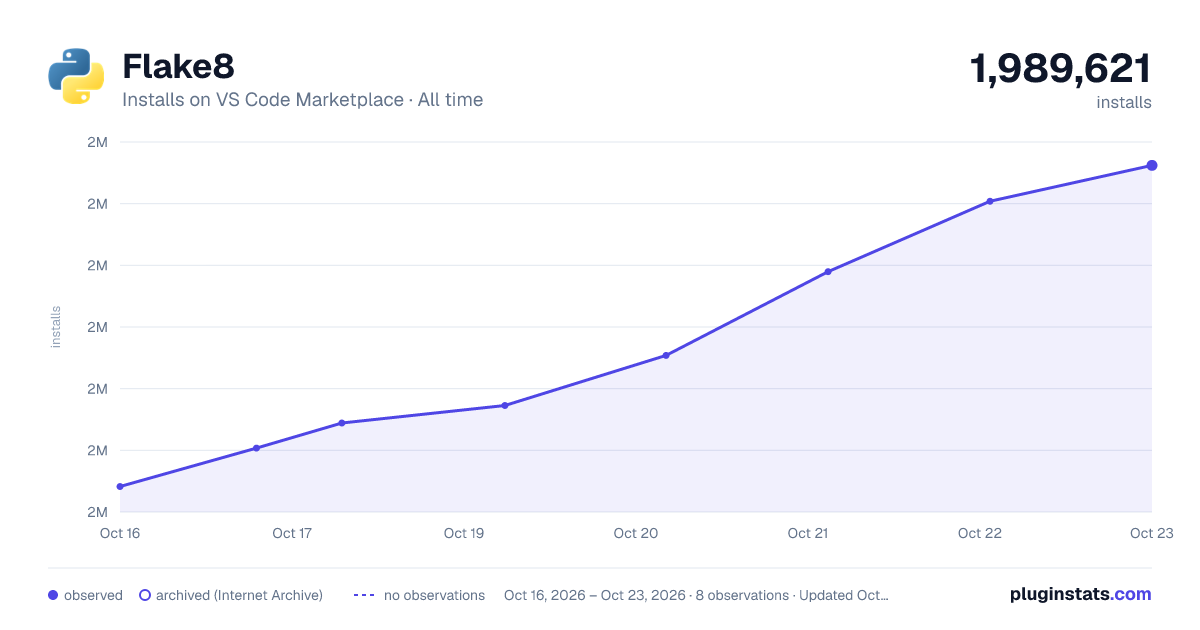
Task: Click the Oct 19 x-axis label
Action: tap(464, 533)
